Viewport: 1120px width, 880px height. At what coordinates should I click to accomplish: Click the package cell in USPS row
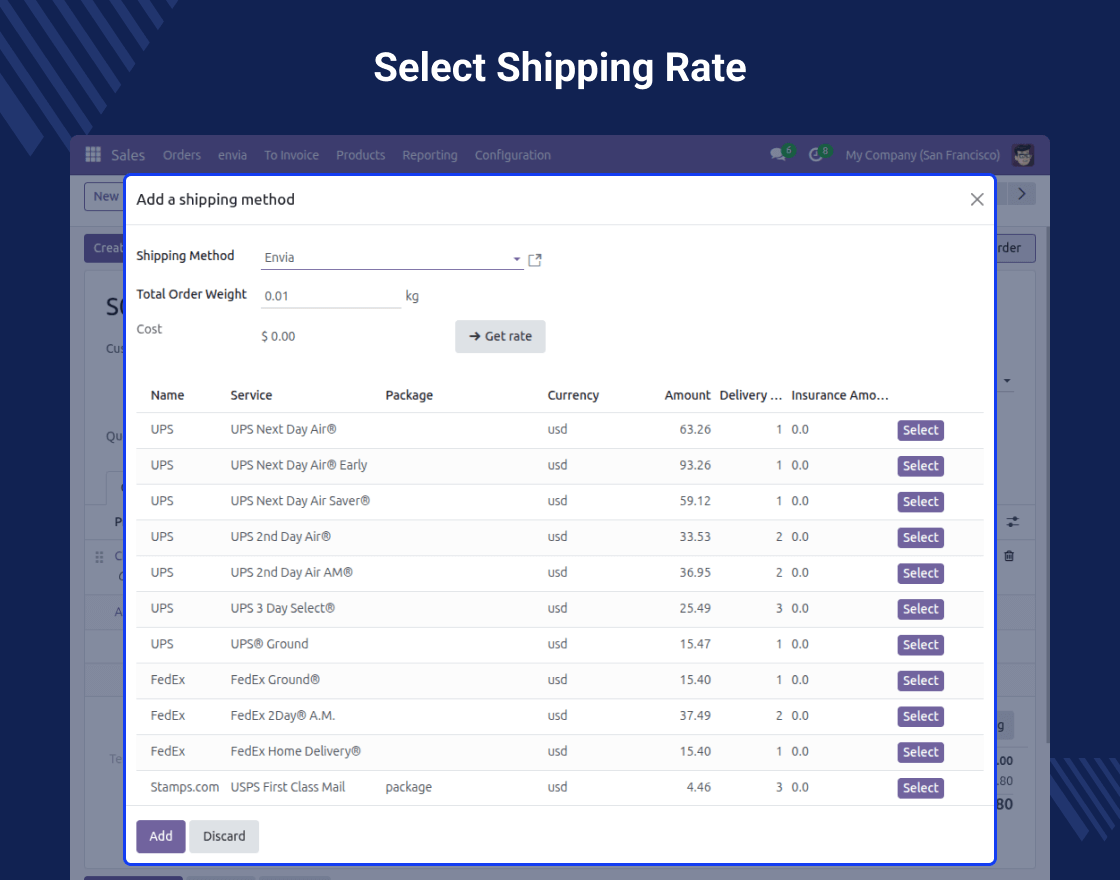(x=409, y=787)
